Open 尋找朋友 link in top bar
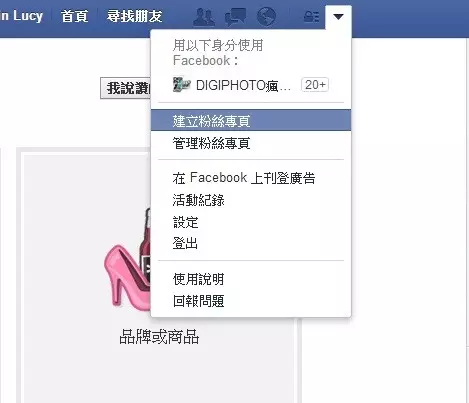The width and height of the screenshot is (469, 403). pos(134,16)
